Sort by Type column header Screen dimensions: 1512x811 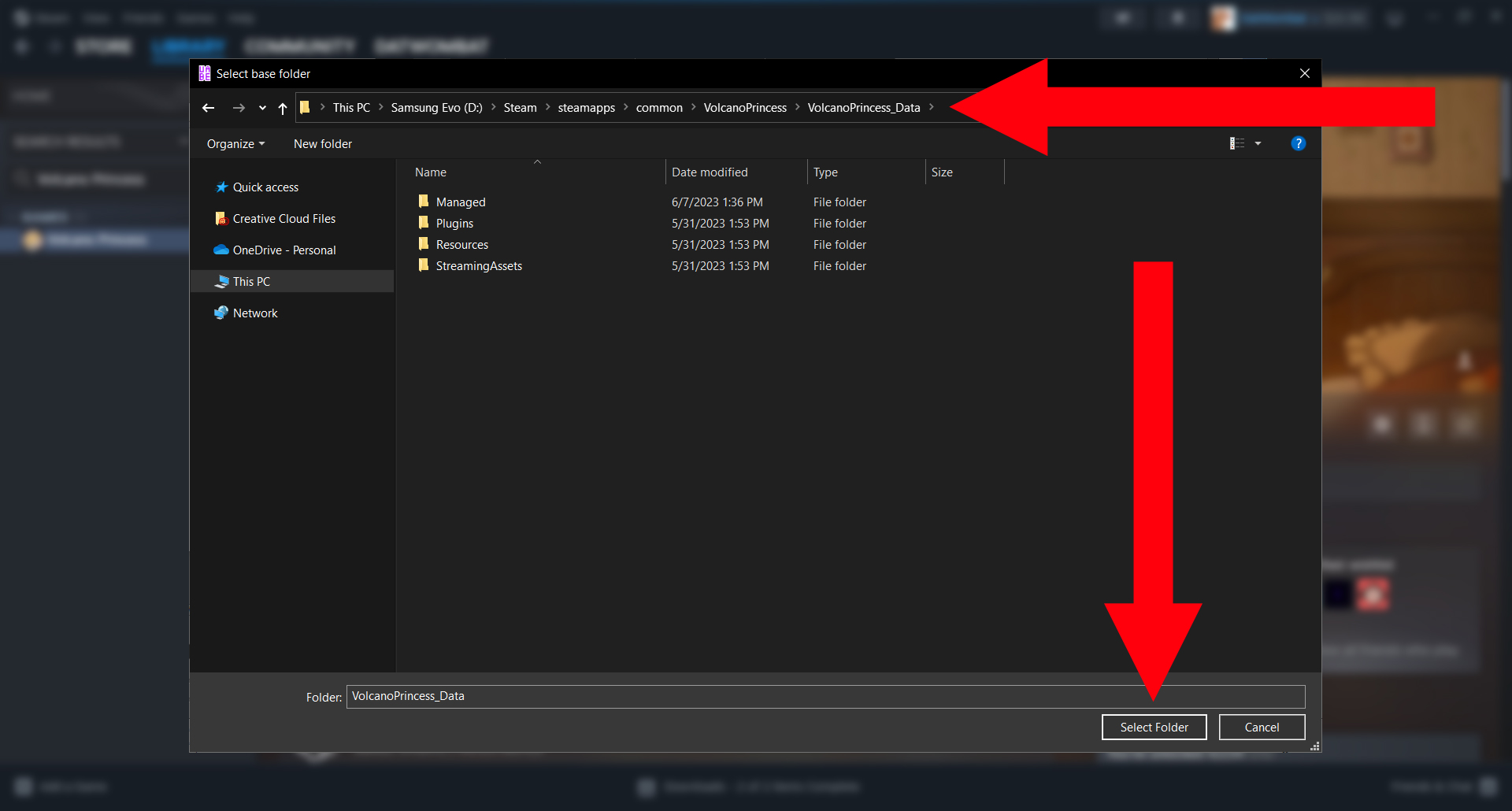pyautogui.click(x=825, y=172)
